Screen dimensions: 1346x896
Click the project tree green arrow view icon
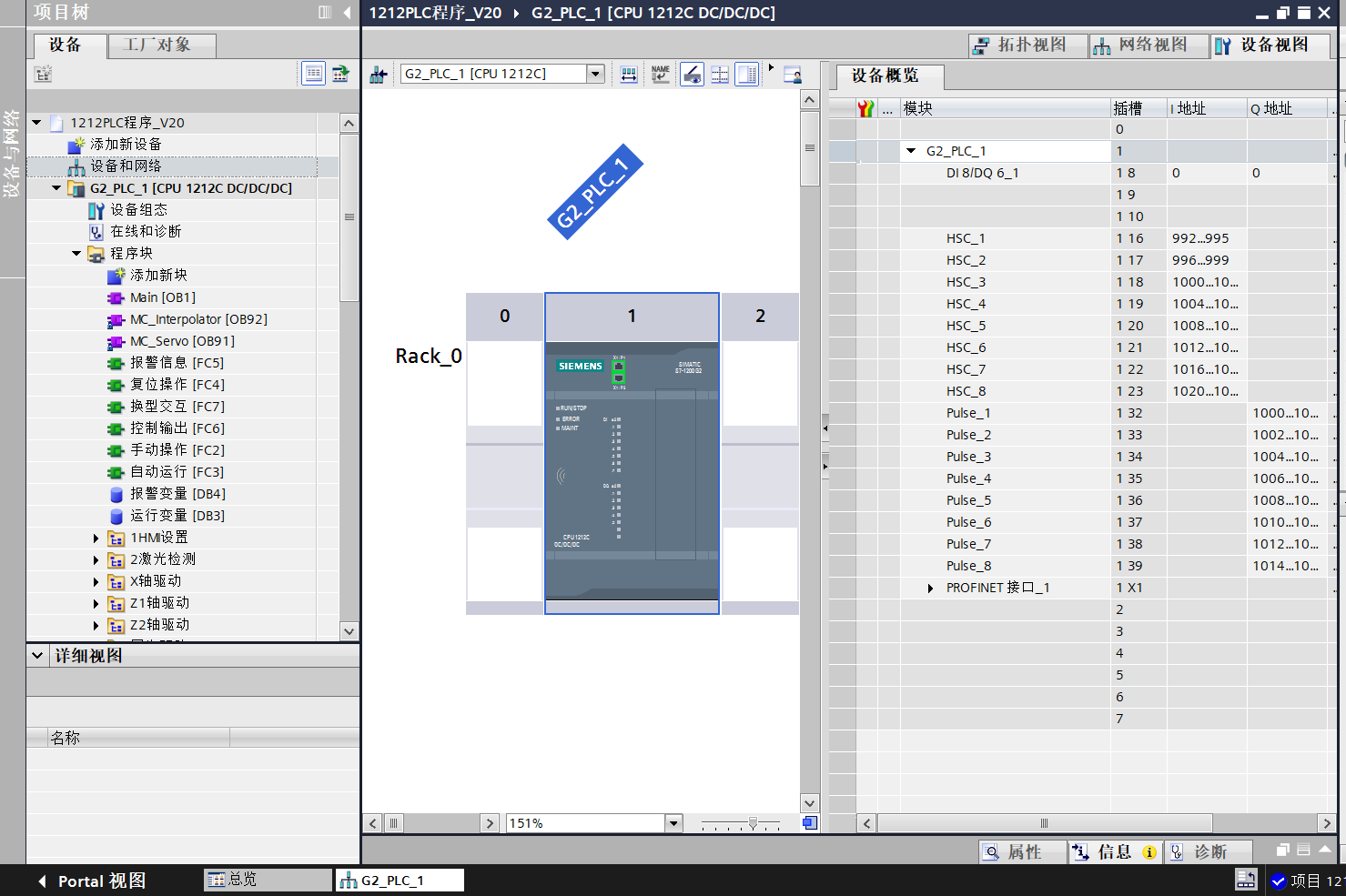pos(340,74)
